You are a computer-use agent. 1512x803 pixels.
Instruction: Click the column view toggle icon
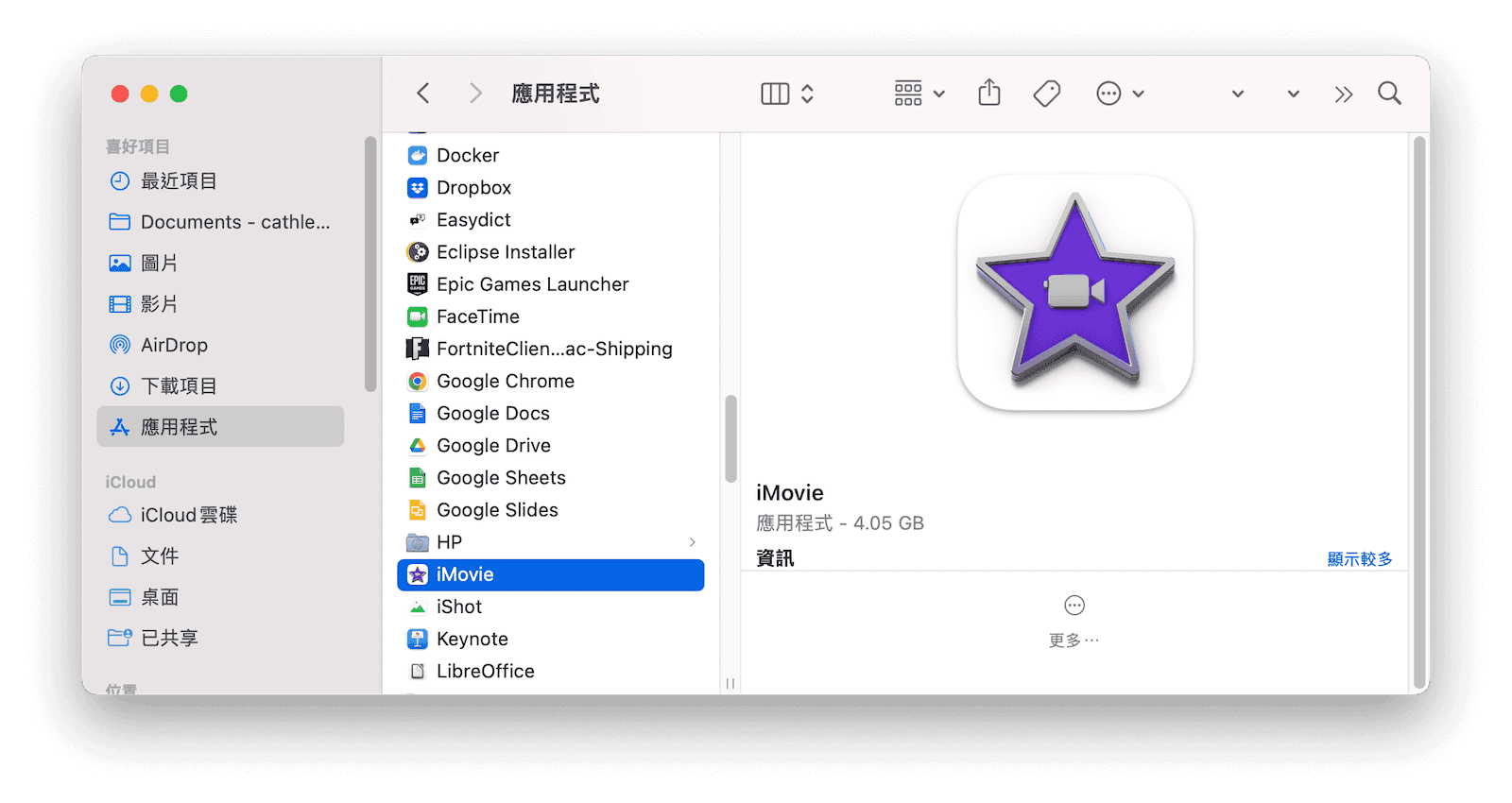point(775,94)
